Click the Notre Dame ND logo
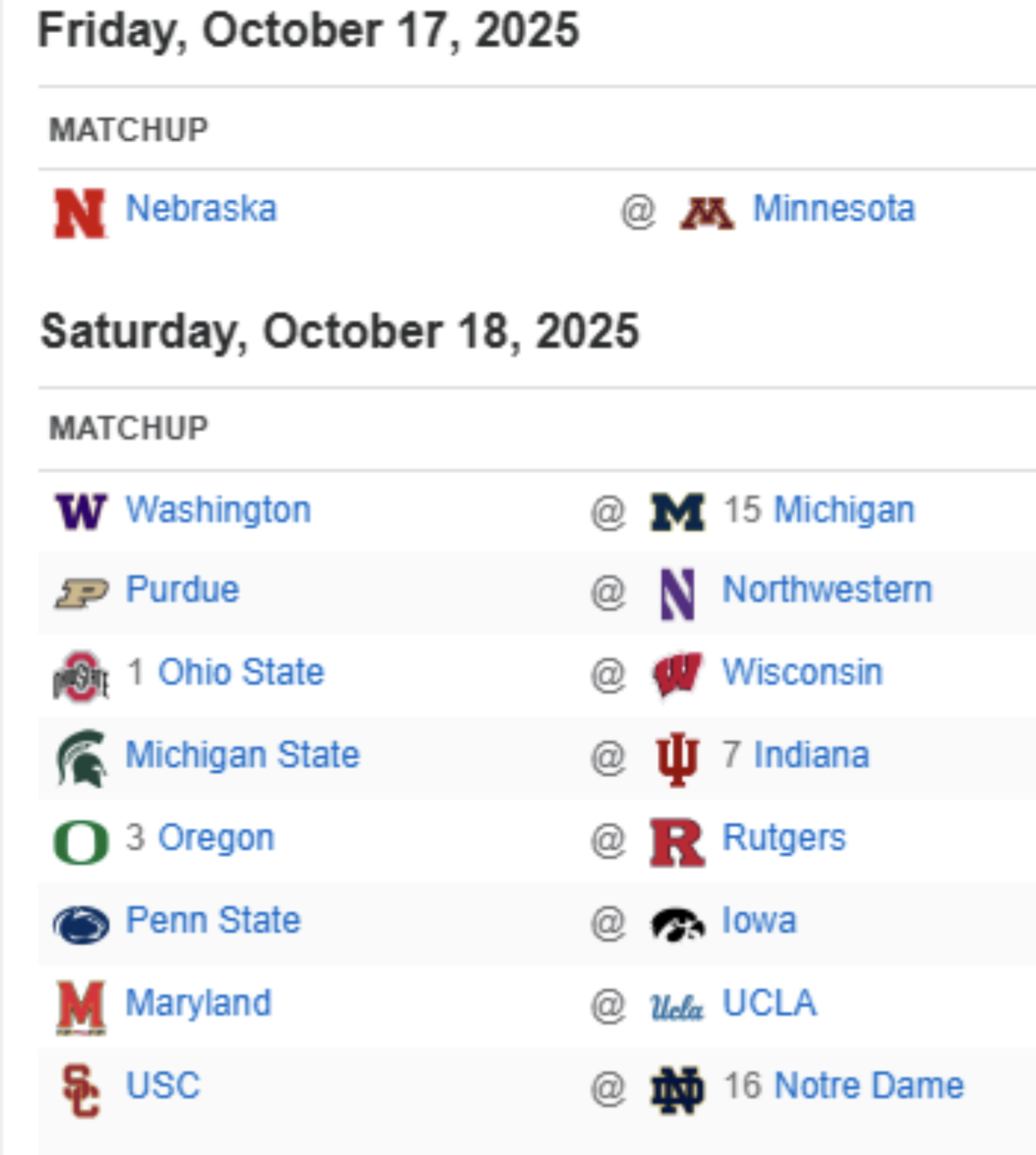 point(677,1090)
